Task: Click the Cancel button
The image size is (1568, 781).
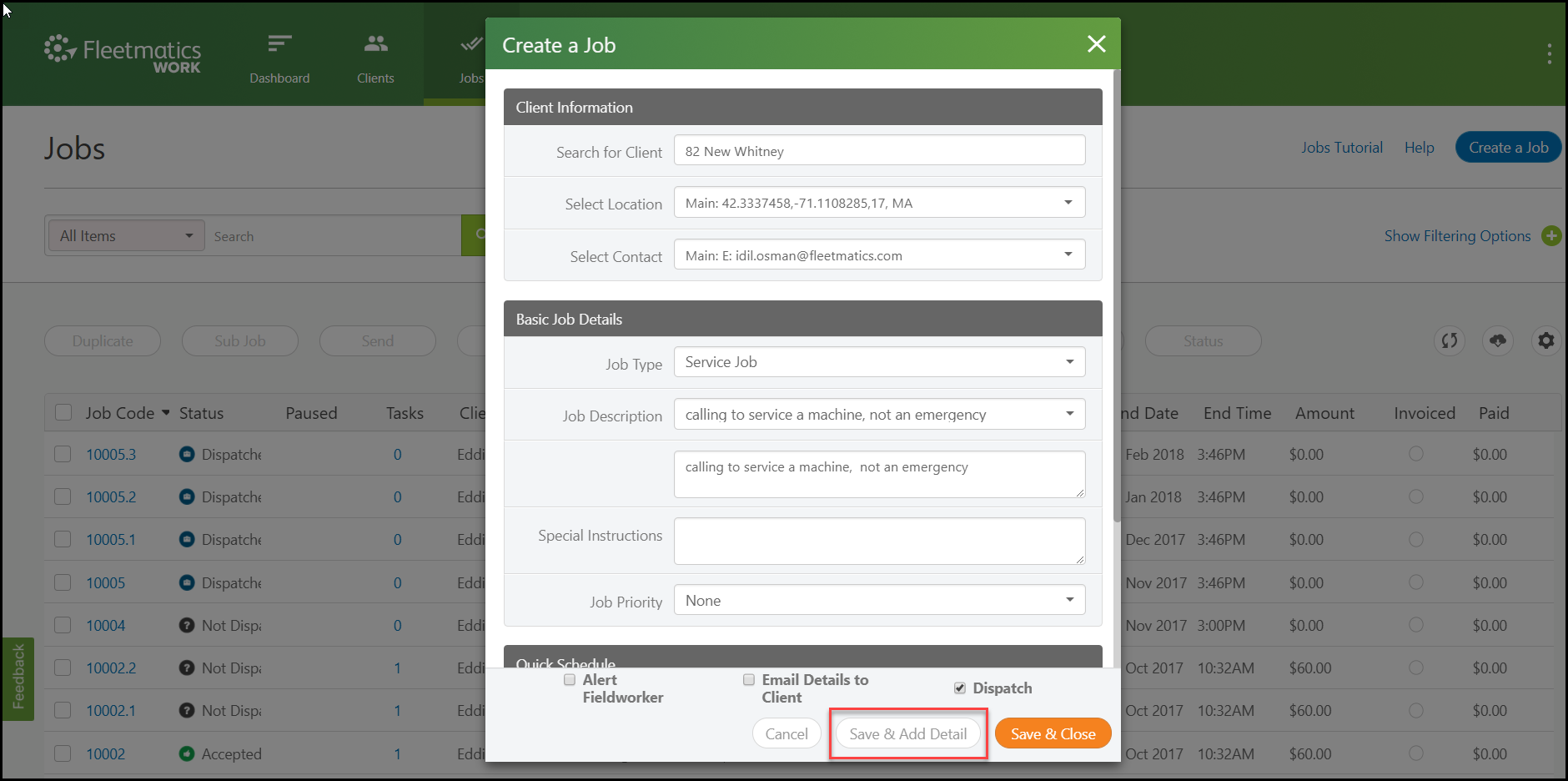Action: coord(787,733)
